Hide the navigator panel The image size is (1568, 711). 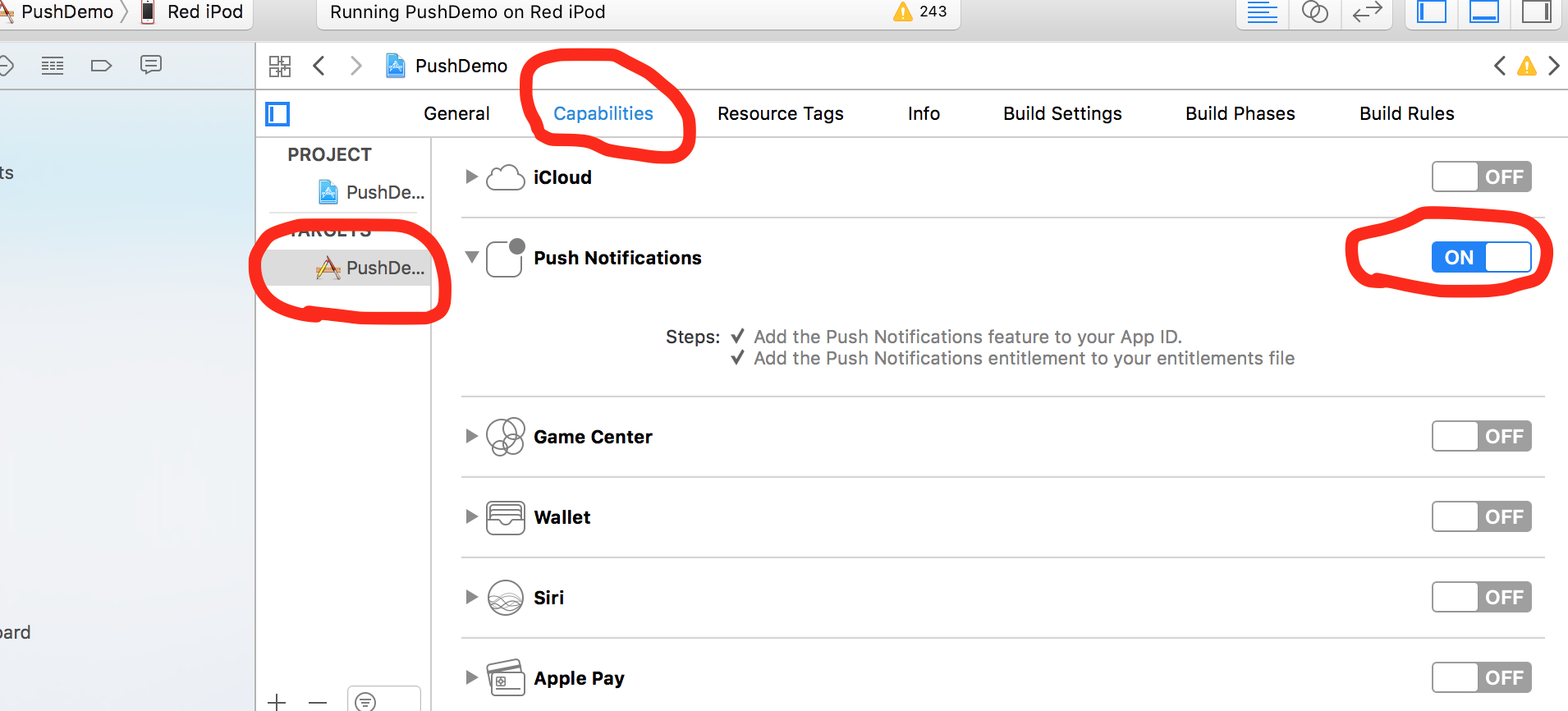pos(1432,12)
